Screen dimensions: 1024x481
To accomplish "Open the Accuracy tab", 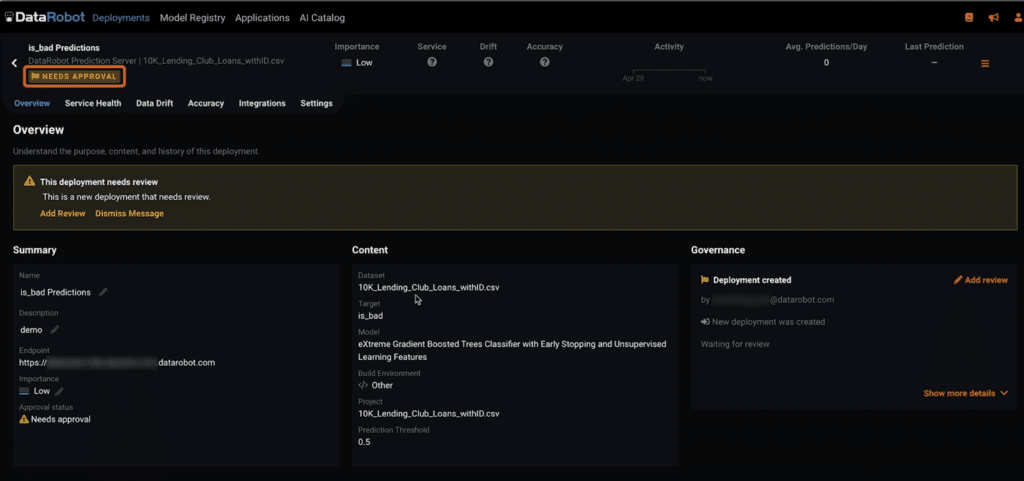I will pos(206,103).
